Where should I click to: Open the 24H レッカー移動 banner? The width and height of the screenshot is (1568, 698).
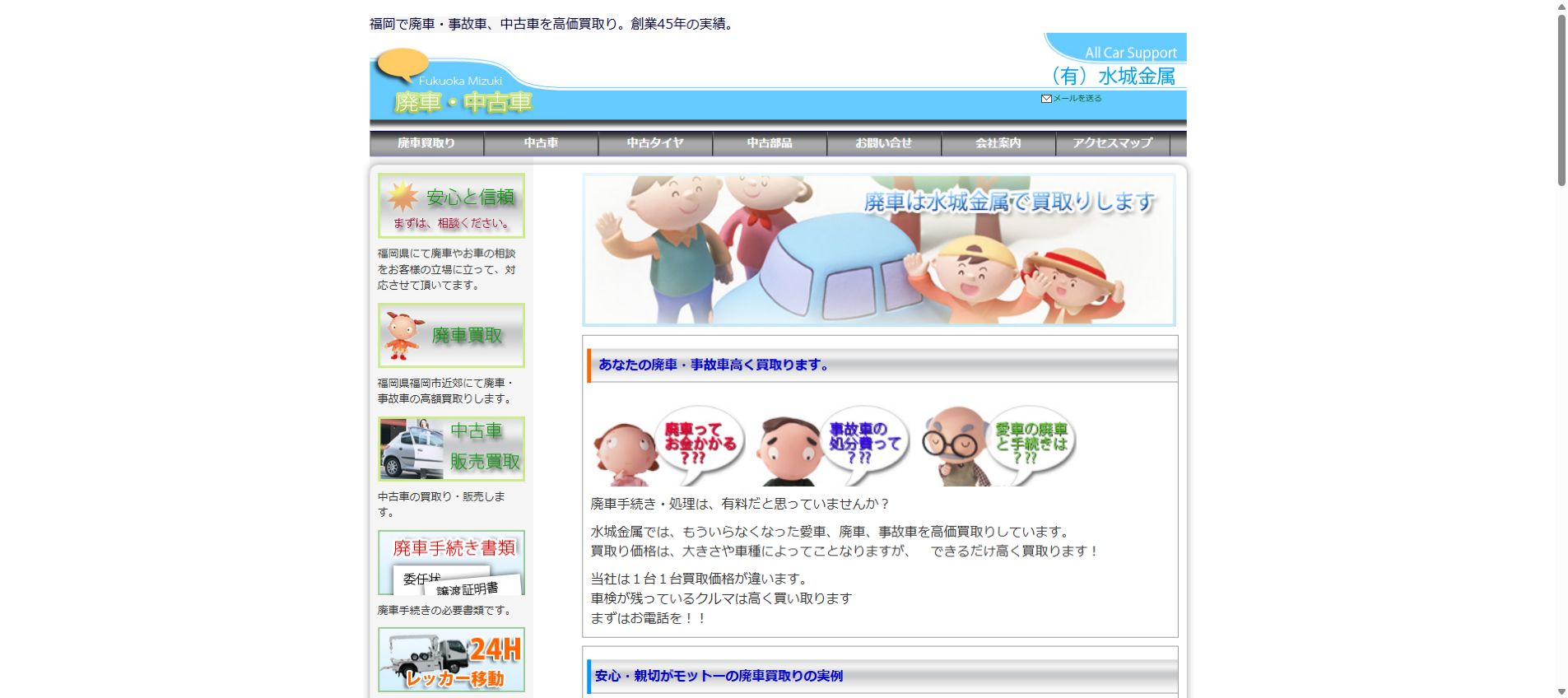(x=451, y=660)
